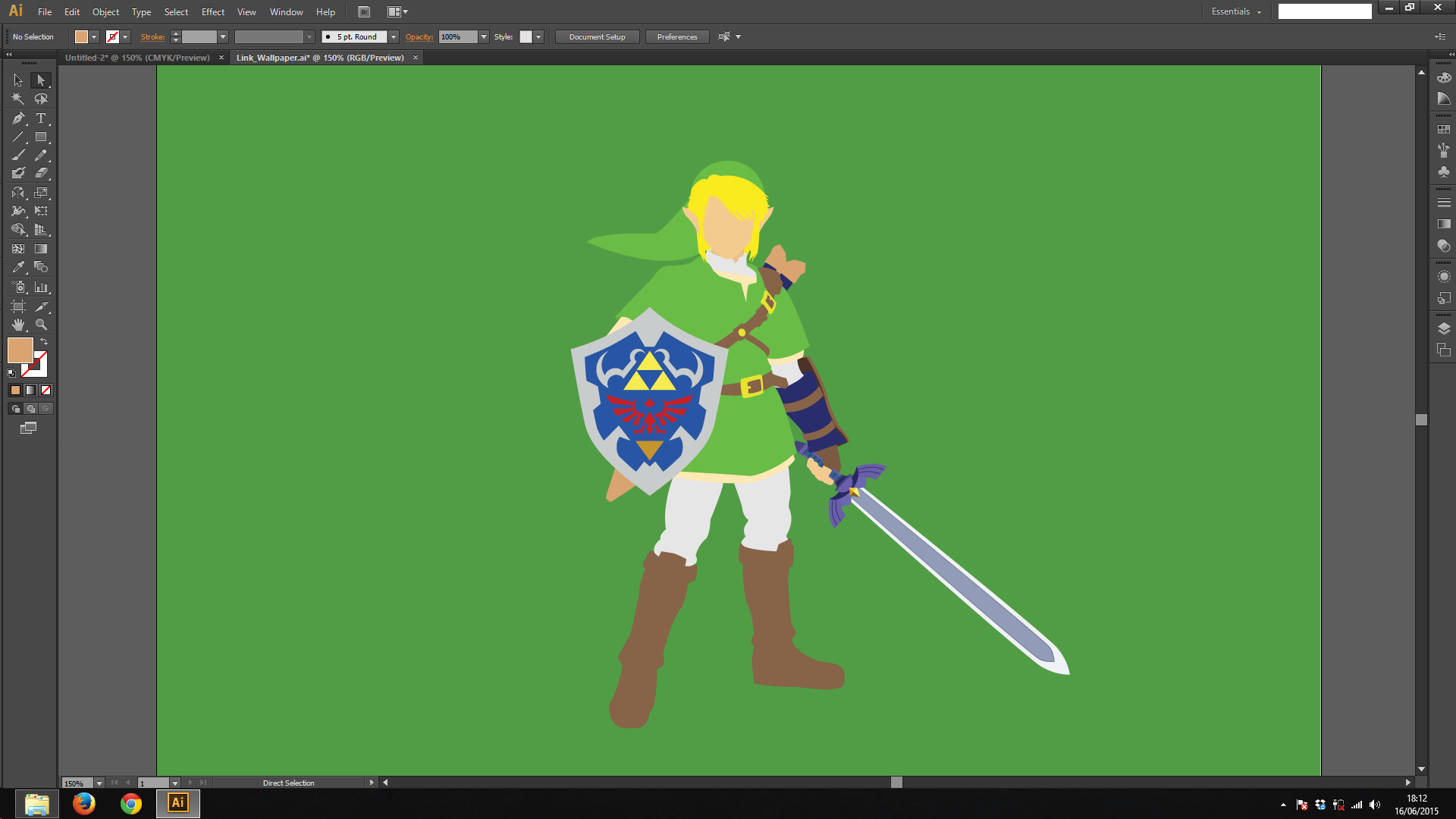Swap fill and stroke colors

tap(44, 342)
